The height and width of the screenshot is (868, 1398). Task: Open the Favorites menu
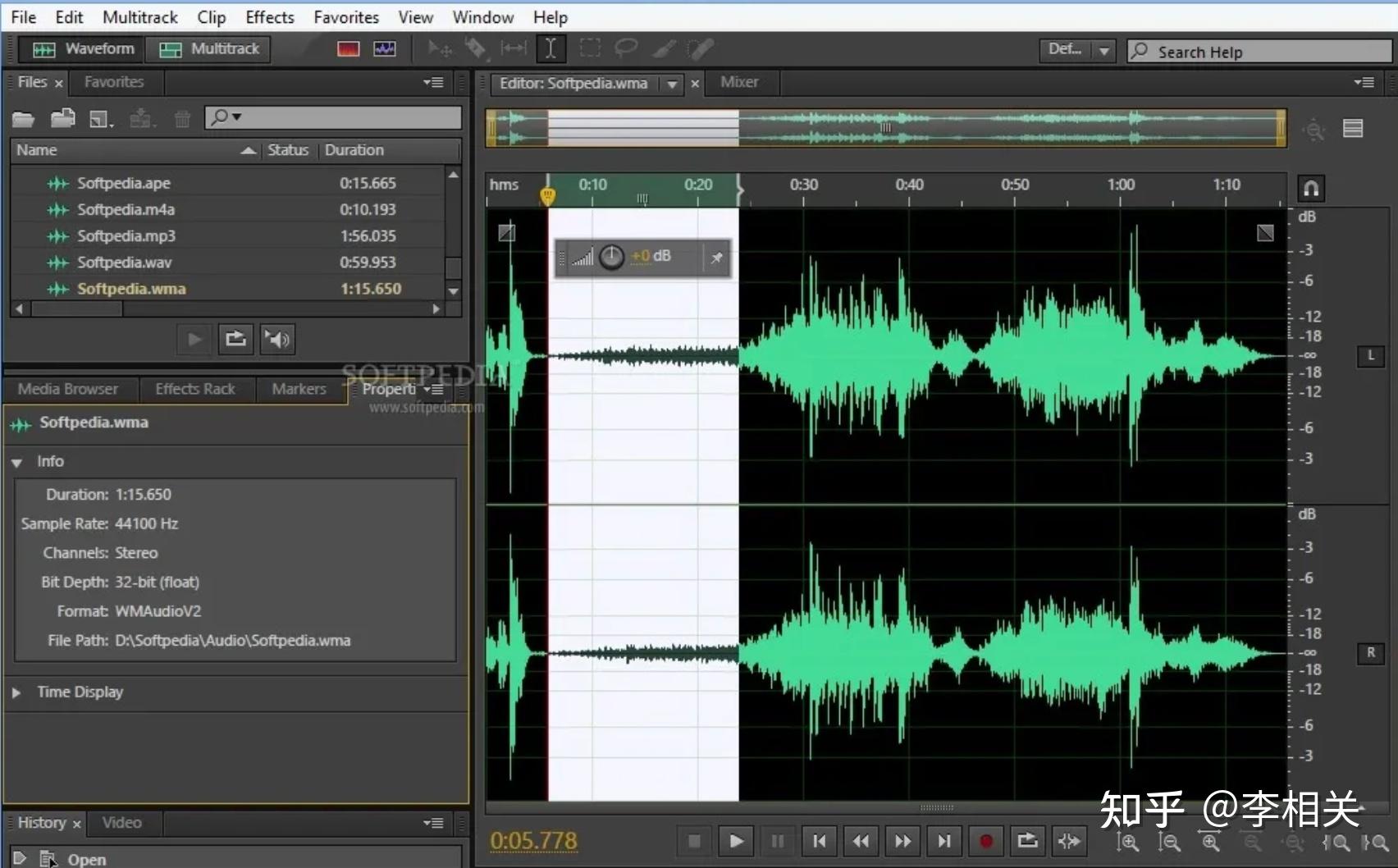click(x=346, y=17)
